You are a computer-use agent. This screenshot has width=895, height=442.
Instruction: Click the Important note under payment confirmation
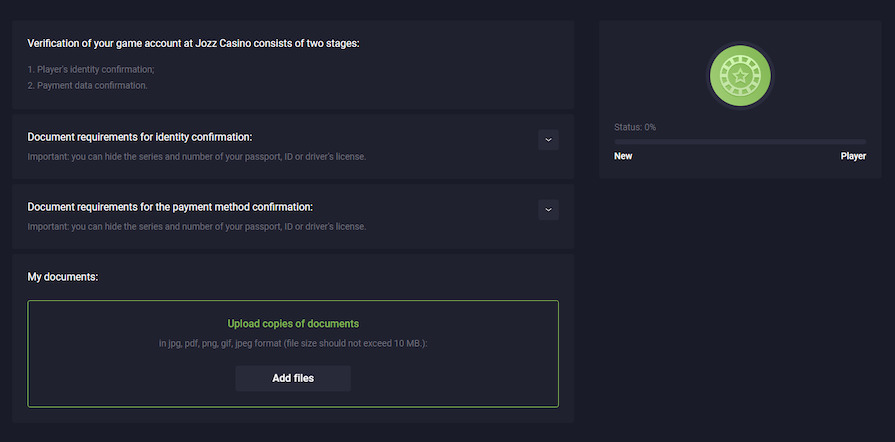coord(197,226)
